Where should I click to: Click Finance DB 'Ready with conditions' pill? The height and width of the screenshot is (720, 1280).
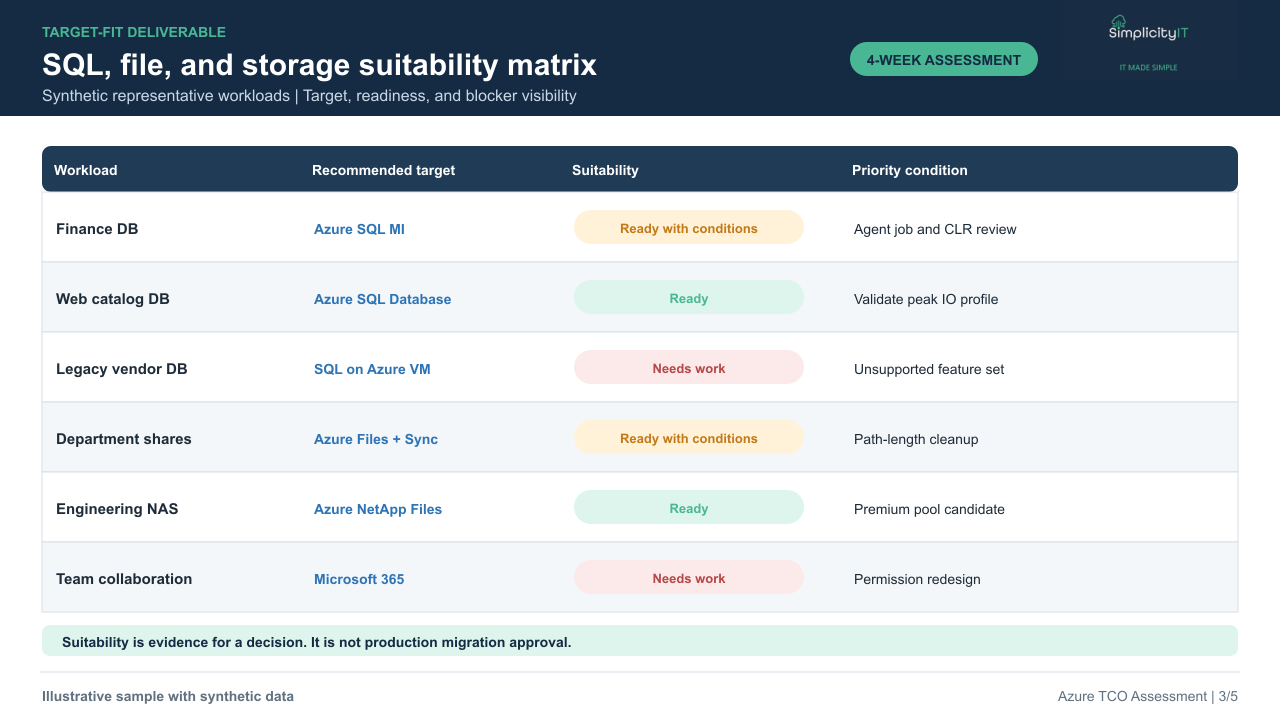point(689,228)
